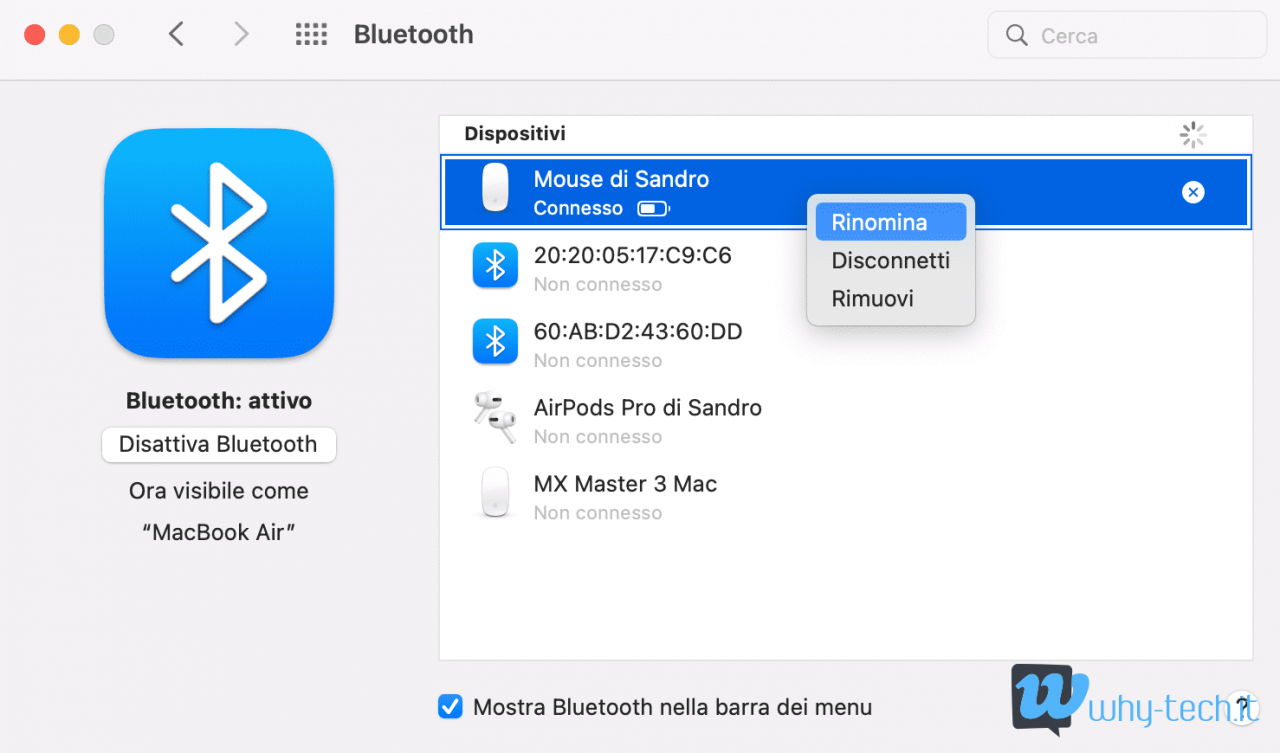Select MX Master 3 Mac device
The image size is (1280, 753).
pos(846,496)
